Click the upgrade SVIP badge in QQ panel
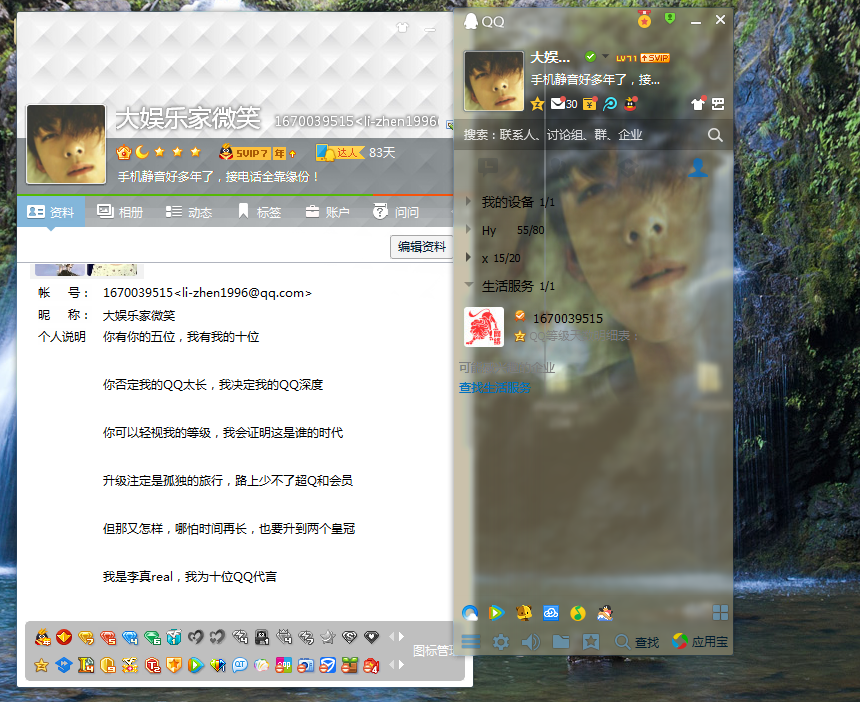Image resolution: width=860 pixels, height=702 pixels. [655, 58]
